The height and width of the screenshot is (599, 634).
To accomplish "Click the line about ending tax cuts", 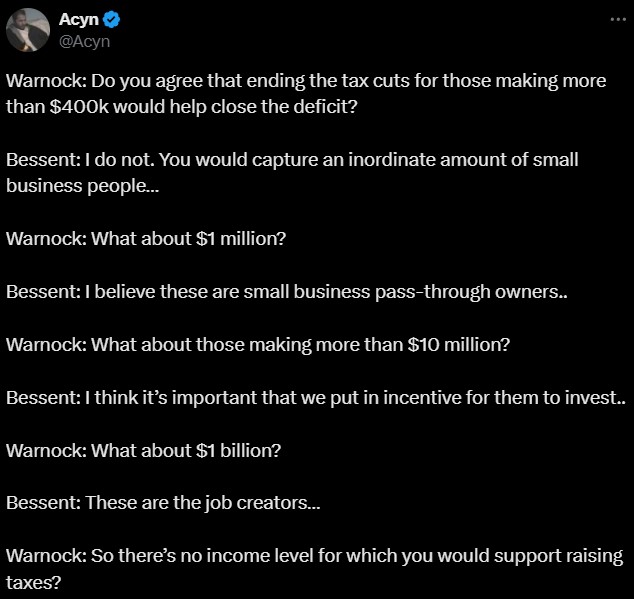I will [x=306, y=81].
